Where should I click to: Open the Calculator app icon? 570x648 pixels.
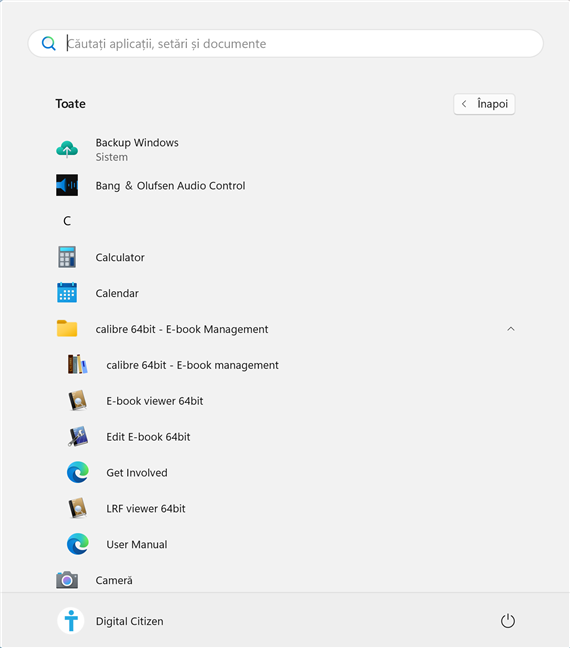(67, 257)
